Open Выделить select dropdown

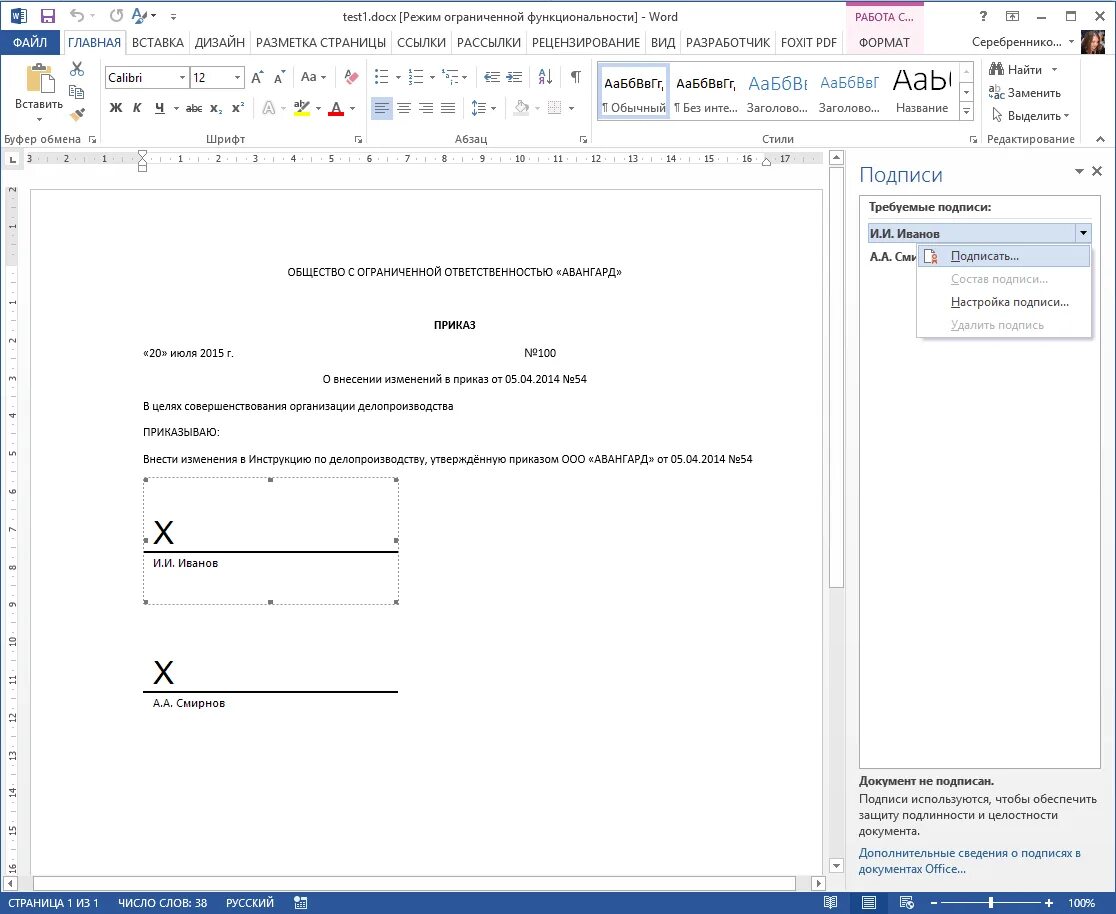[x=1030, y=115]
